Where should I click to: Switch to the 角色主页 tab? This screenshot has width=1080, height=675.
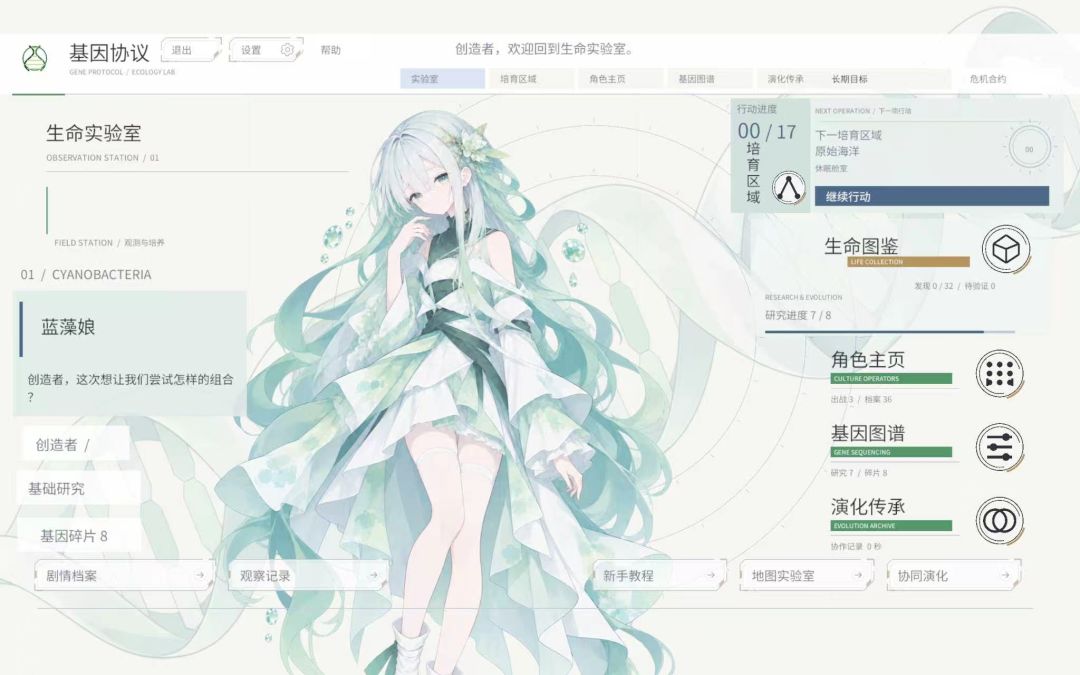[621, 79]
